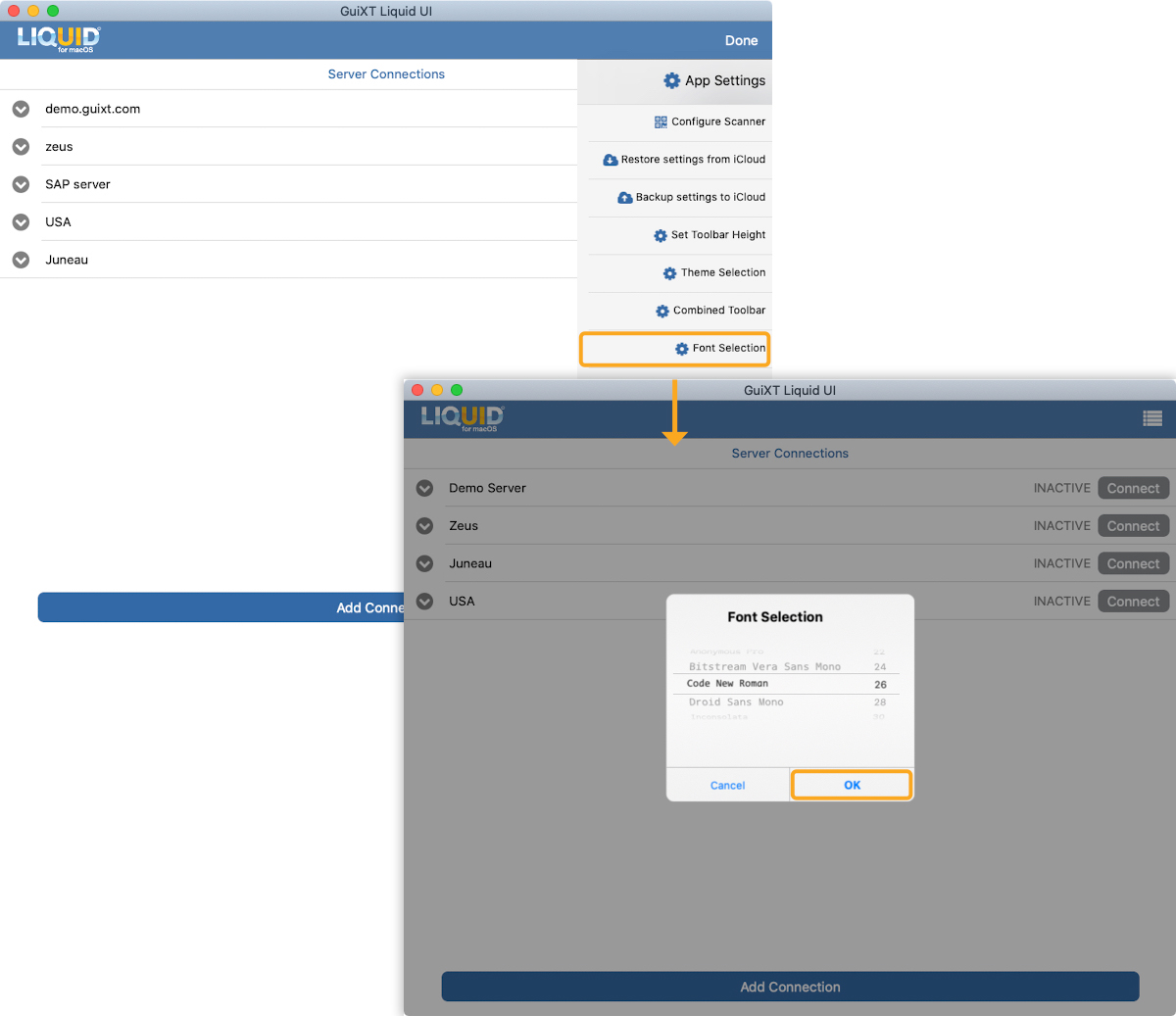Image resolution: width=1176 pixels, height=1016 pixels.
Task: Click Done in the top header
Action: pyautogui.click(x=741, y=41)
